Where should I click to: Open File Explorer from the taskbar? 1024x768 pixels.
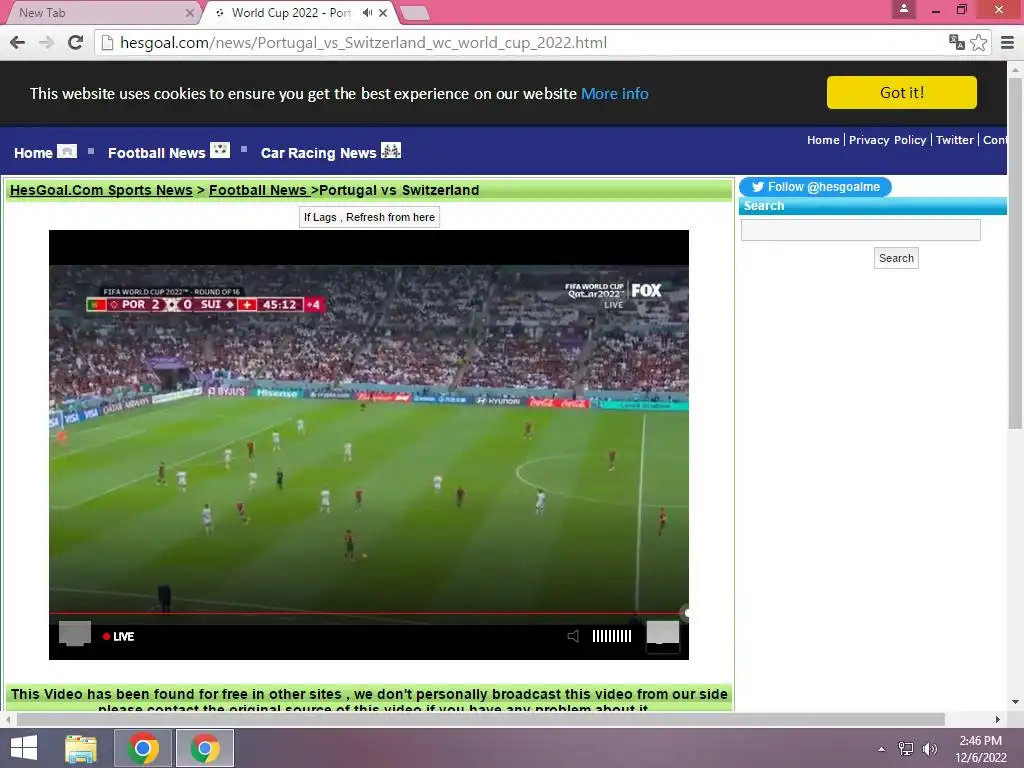[x=81, y=748]
